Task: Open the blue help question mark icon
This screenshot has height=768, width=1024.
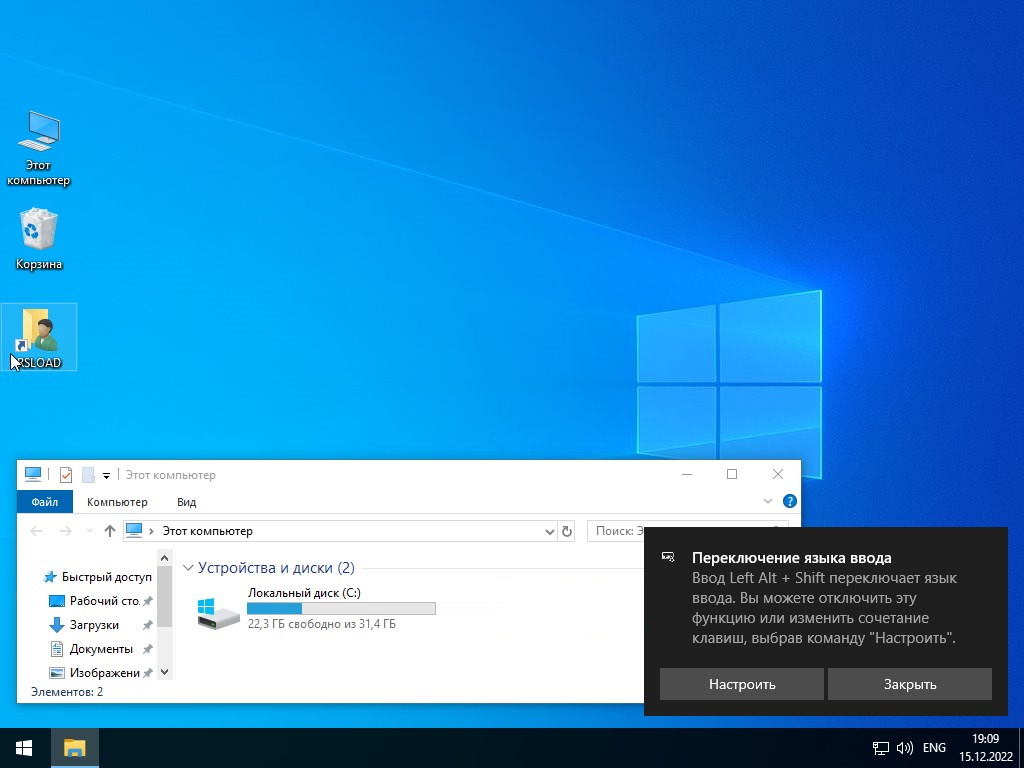Action: [789, 502]
